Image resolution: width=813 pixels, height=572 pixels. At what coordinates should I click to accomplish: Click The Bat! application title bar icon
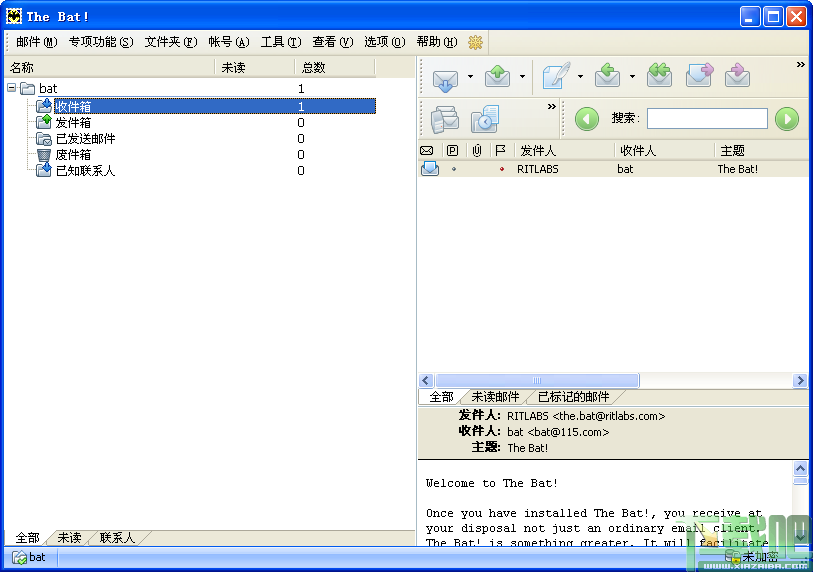point(14,17)
